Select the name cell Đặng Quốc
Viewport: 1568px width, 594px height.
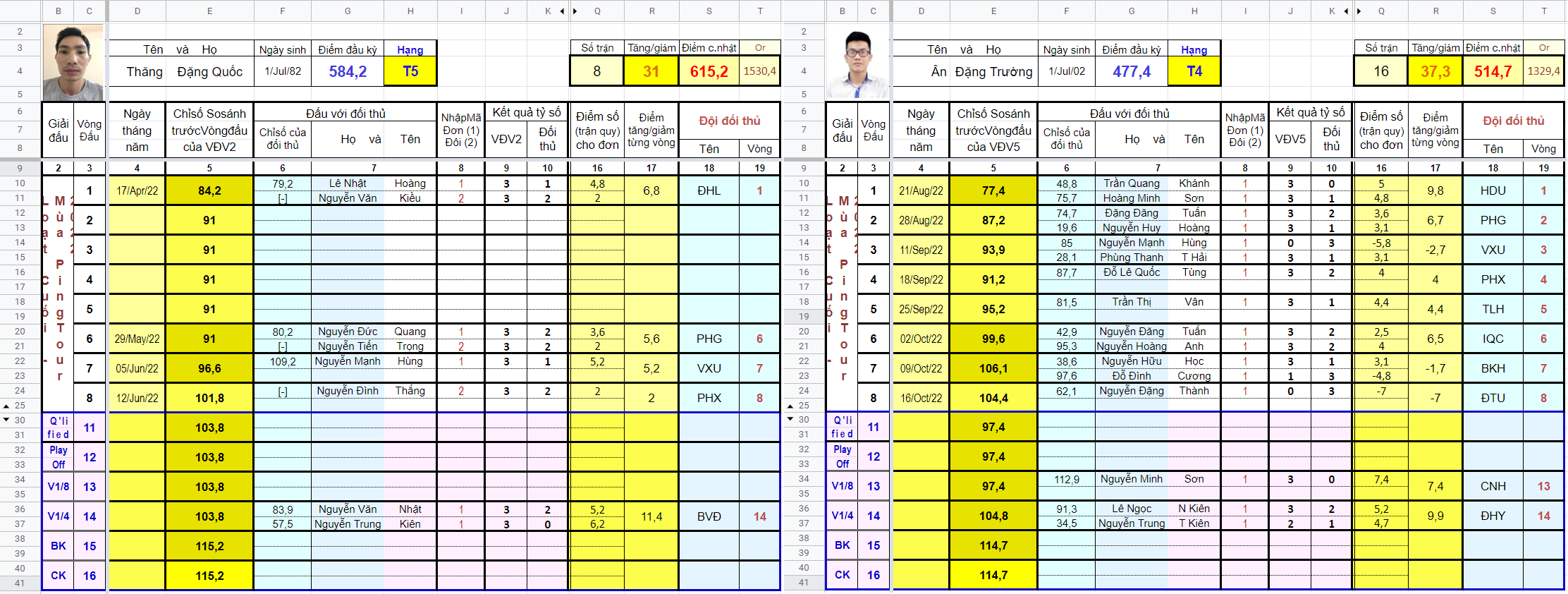(210, 72)
